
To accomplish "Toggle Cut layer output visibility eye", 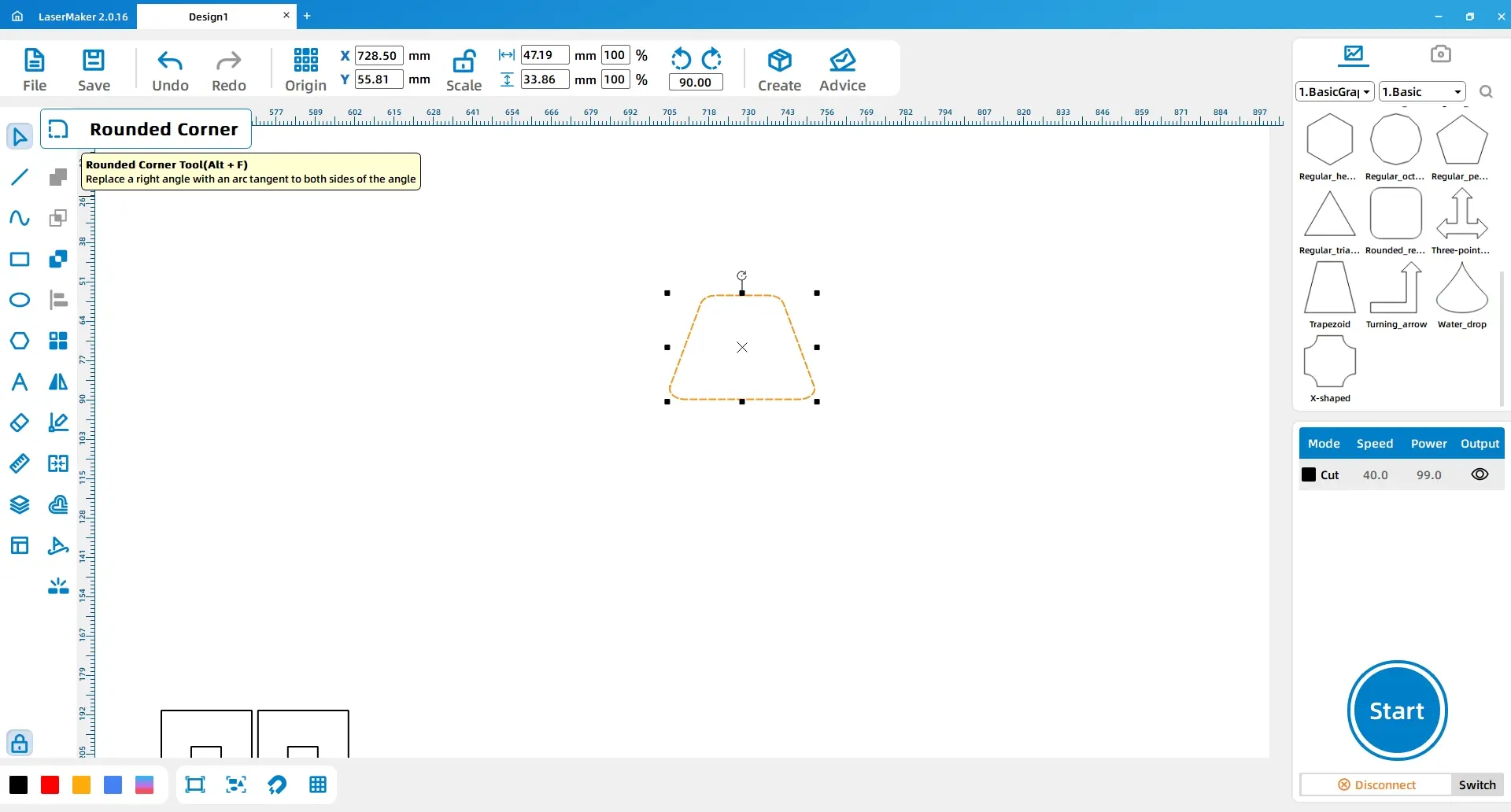I will [x=1480, y=474].
